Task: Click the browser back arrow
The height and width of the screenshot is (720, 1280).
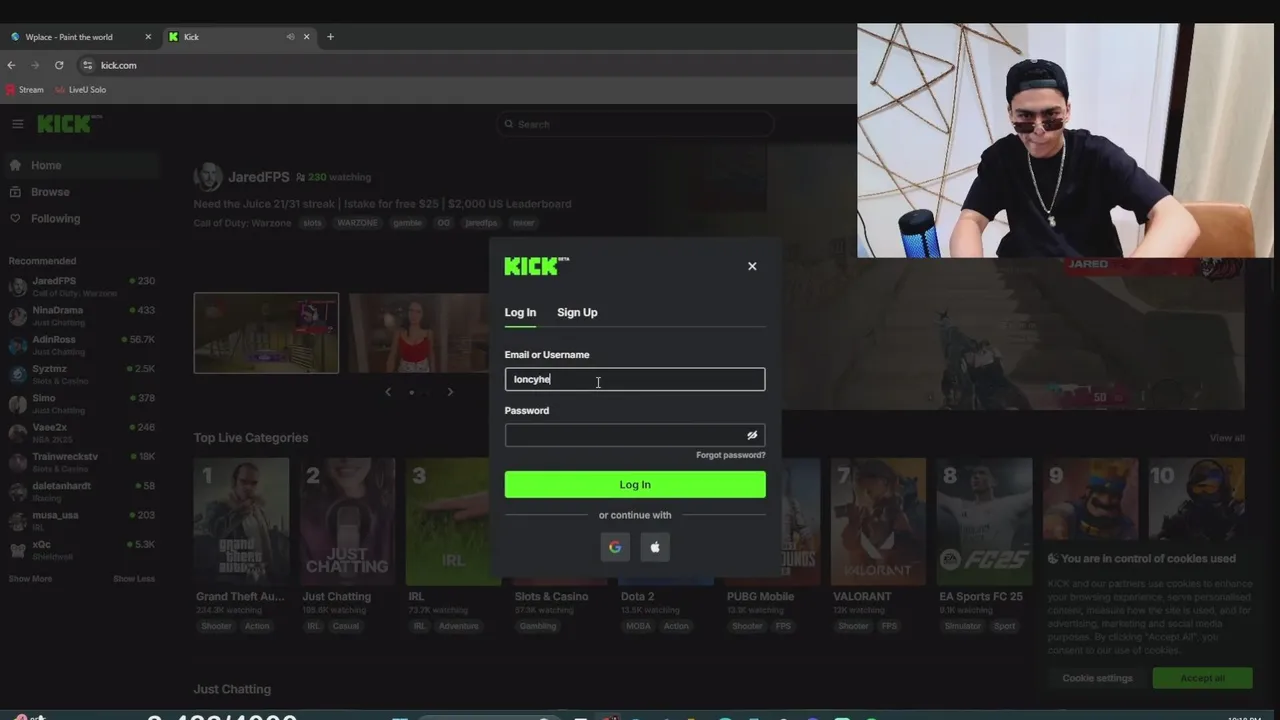Action: [x=12, y=65]
